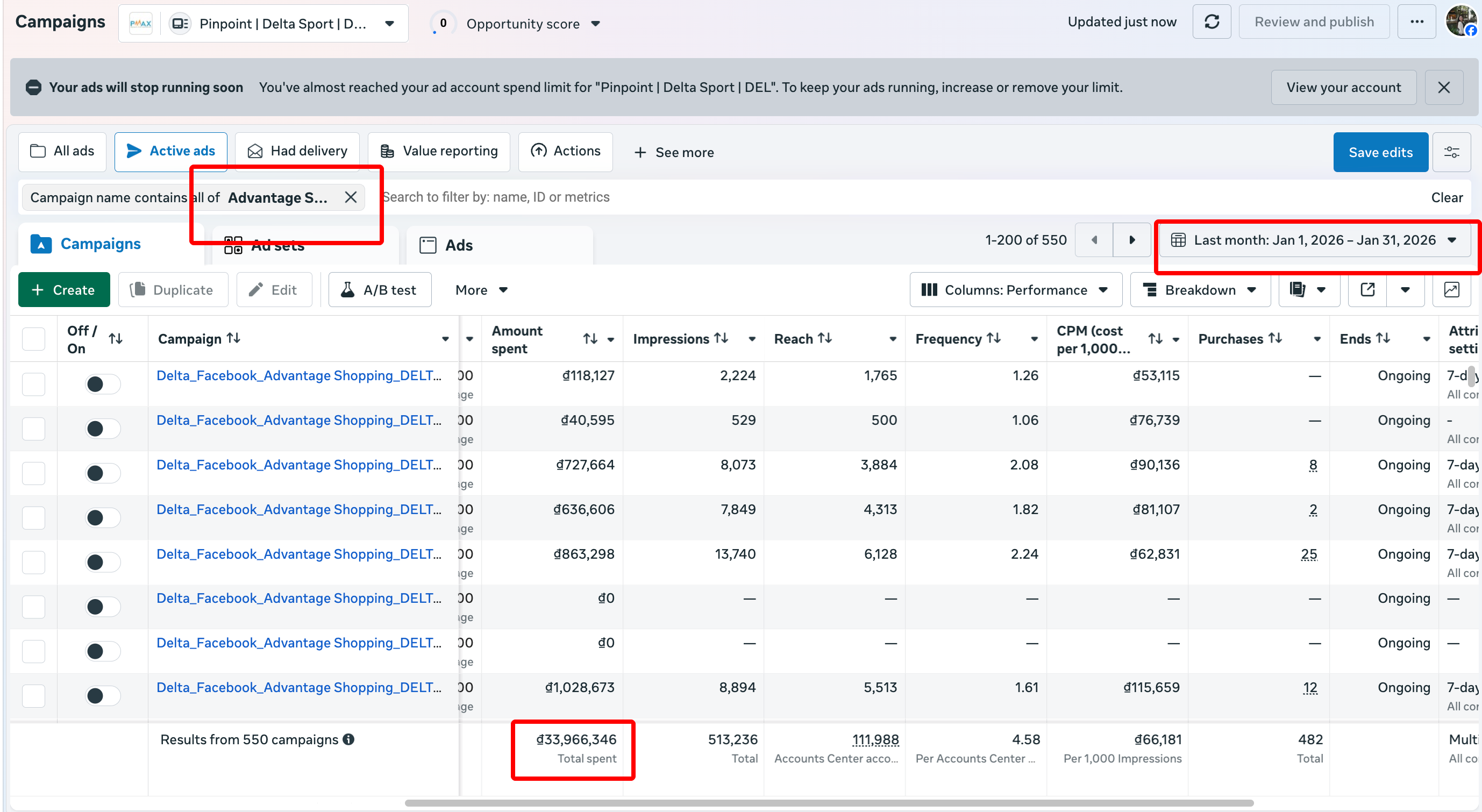Select the campaign with đ40,595 spent
The width and height of the screenshot is (1482, 812).
coord(33,429)
